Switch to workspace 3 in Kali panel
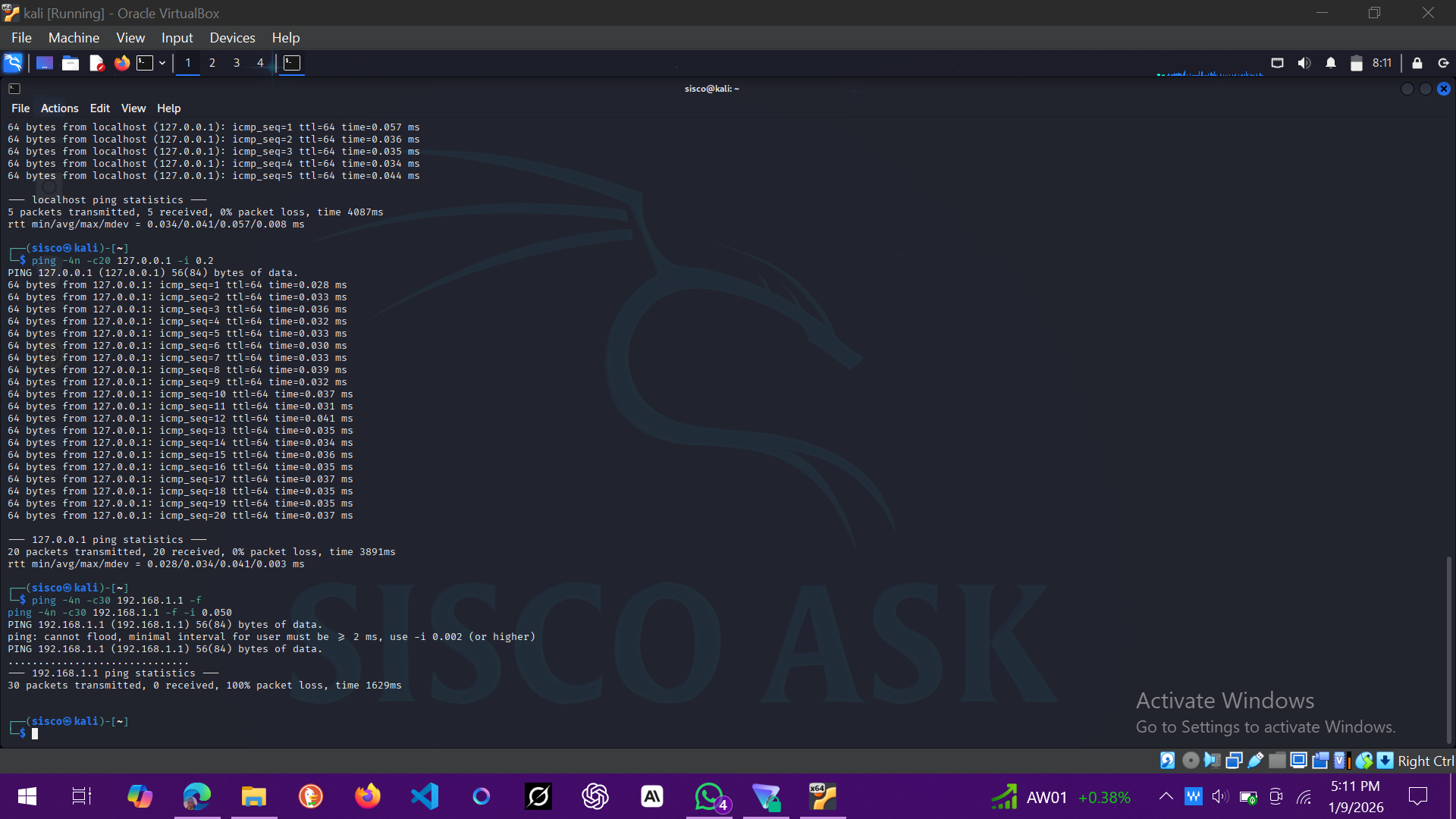 coord(237,63)
